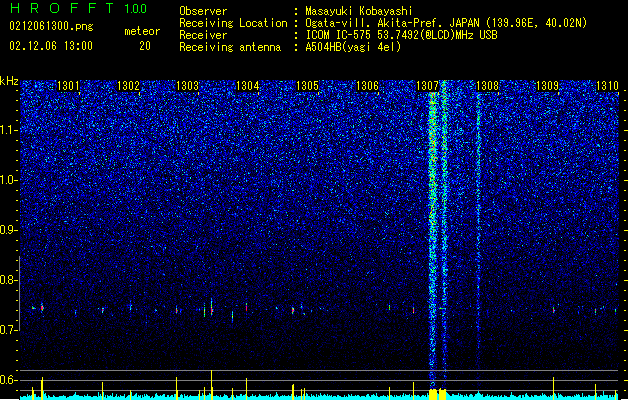The width and height of the screenshot is (629, 400).
Task: Click the 1305 time marker
Action: coord(307,86)
